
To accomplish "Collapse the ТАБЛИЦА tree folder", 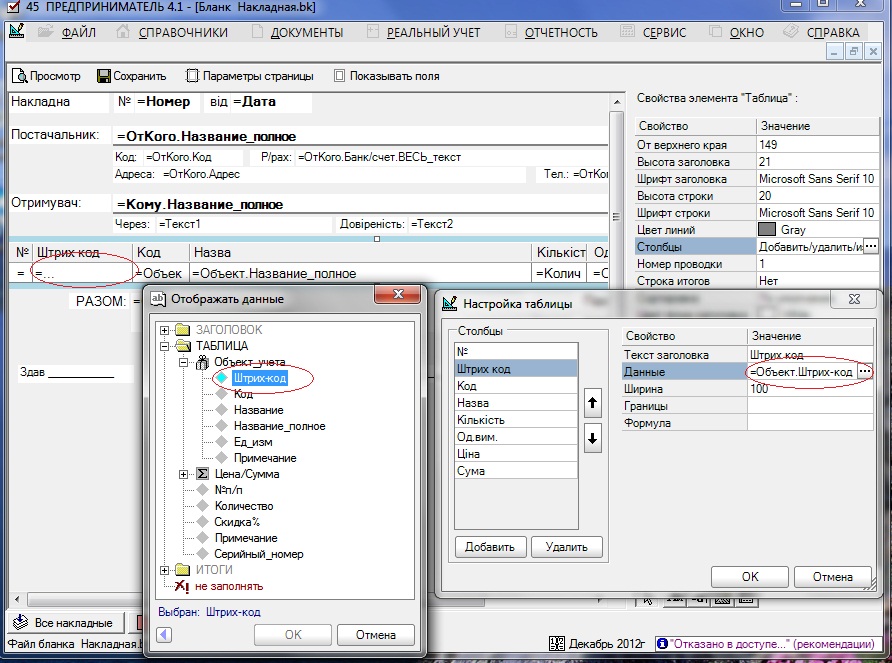I will 164,346.
